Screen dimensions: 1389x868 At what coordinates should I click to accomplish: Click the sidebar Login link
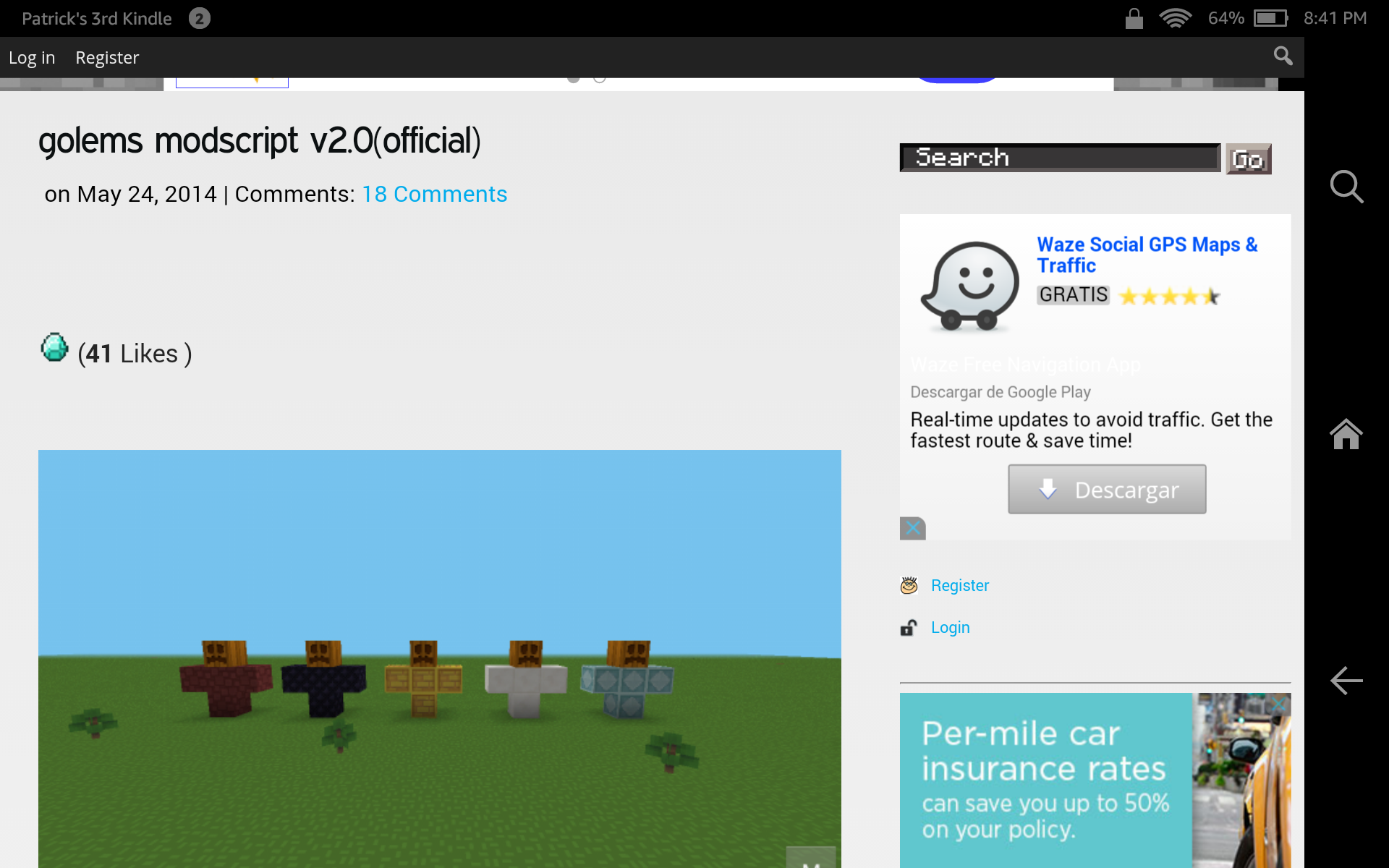(950, 627)
